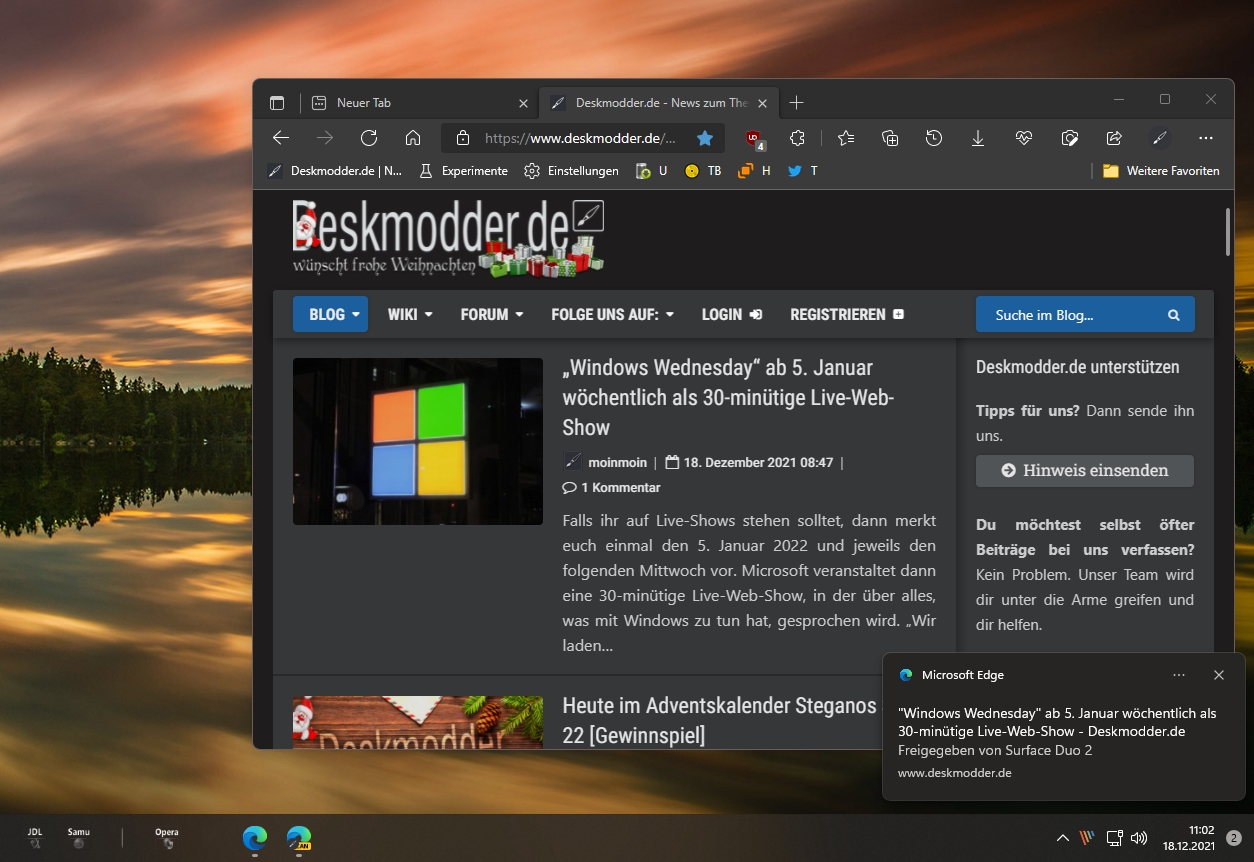Open the U favorites bar bookmark
Image resolution: width=1254 pixels, height=862 pixels.
pyautogui.click(x=652, y=171)
